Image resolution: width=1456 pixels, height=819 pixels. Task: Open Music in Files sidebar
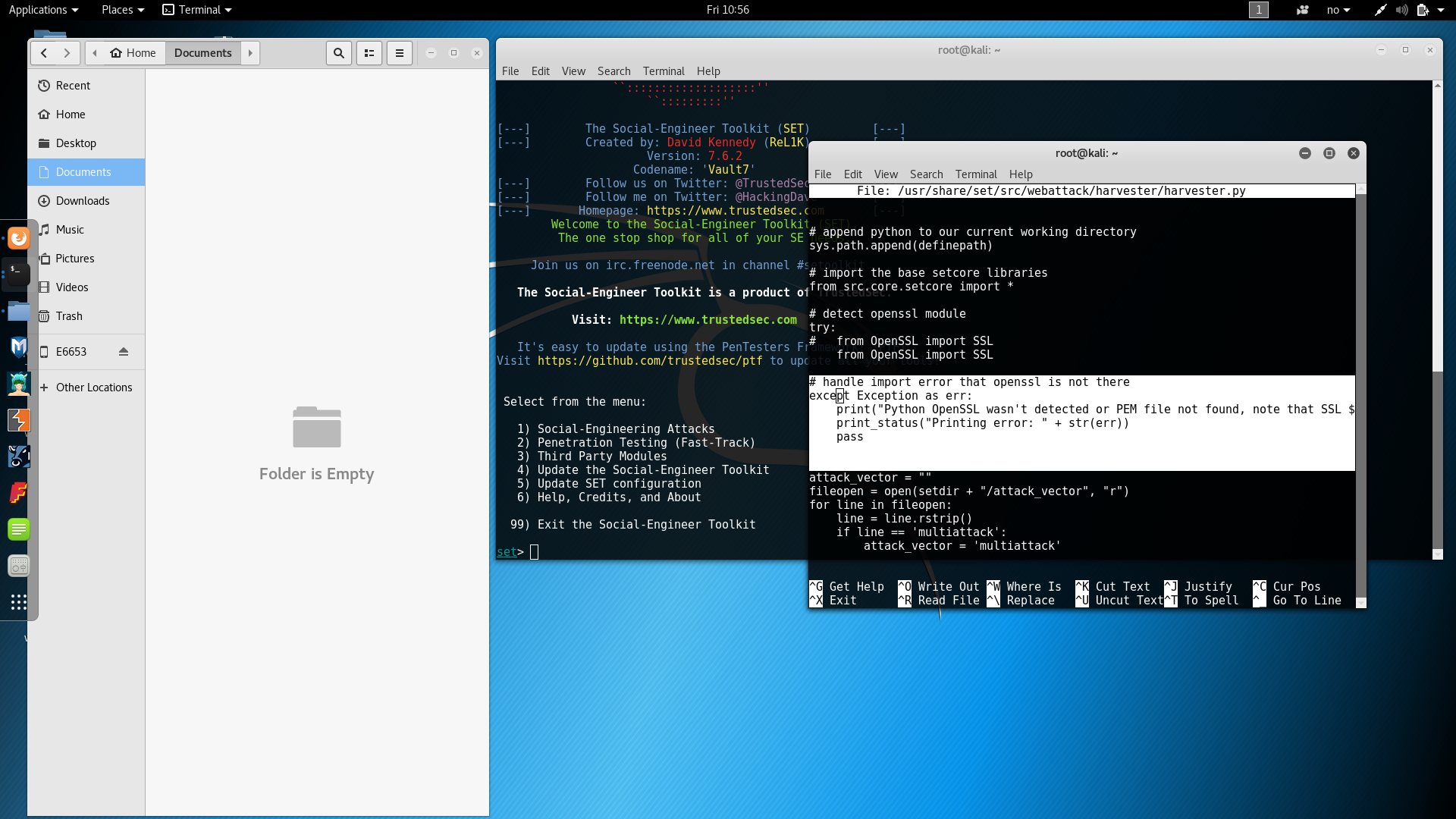86,230
